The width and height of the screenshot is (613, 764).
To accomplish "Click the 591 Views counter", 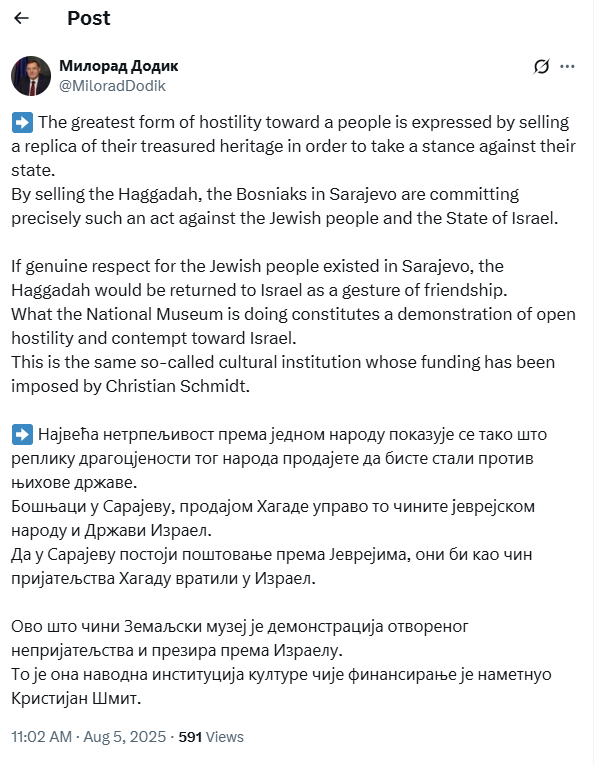I will pyautogui.click(x=211, y=737).
